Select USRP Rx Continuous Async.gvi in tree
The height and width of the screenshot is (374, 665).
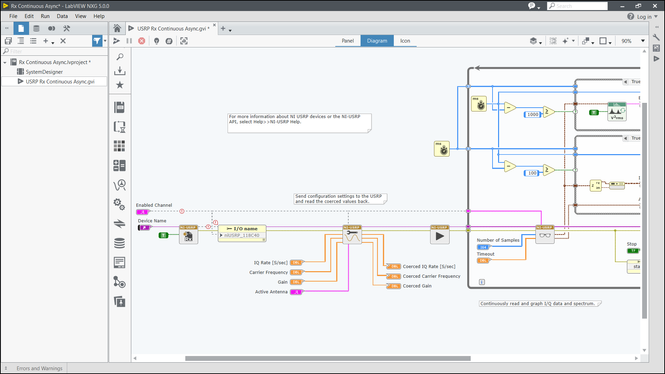tap(60, 81)
